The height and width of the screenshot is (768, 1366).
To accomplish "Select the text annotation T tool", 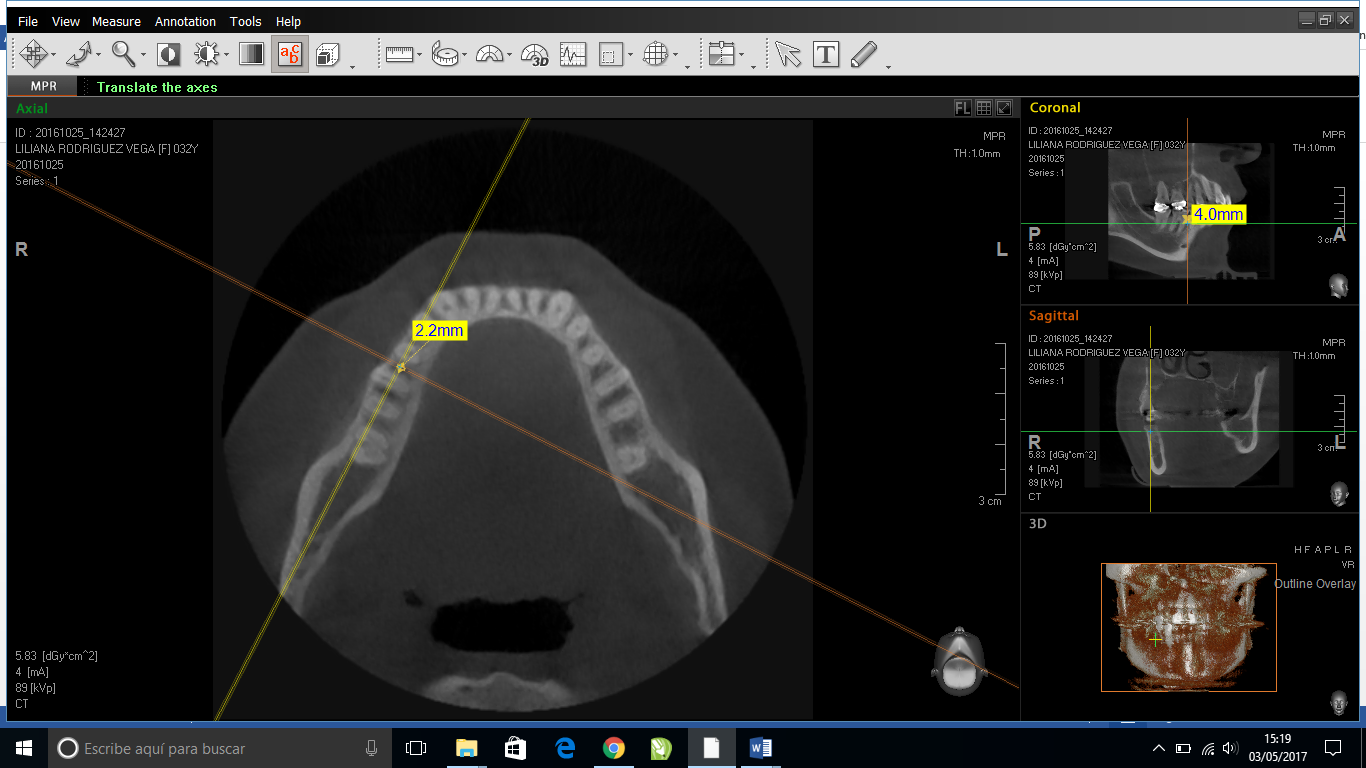I will tap(826, 55).
